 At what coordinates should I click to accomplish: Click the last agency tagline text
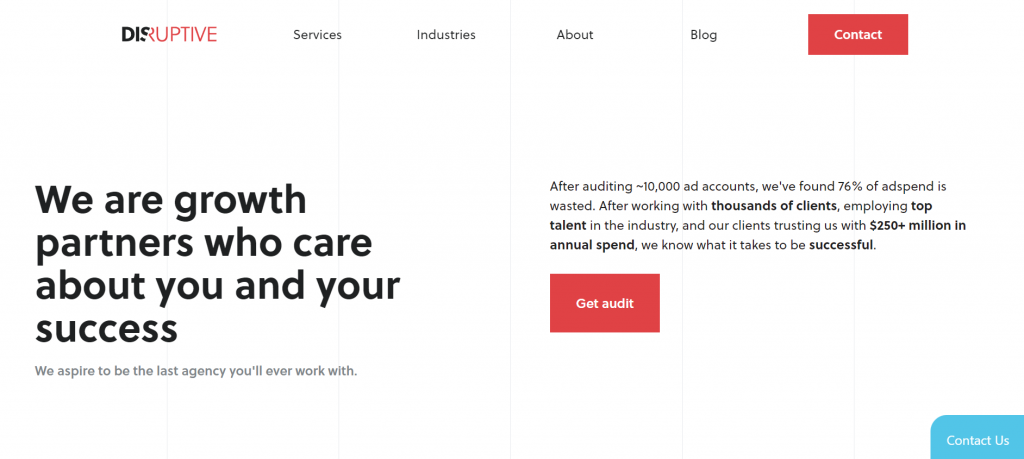pos(196,371)
